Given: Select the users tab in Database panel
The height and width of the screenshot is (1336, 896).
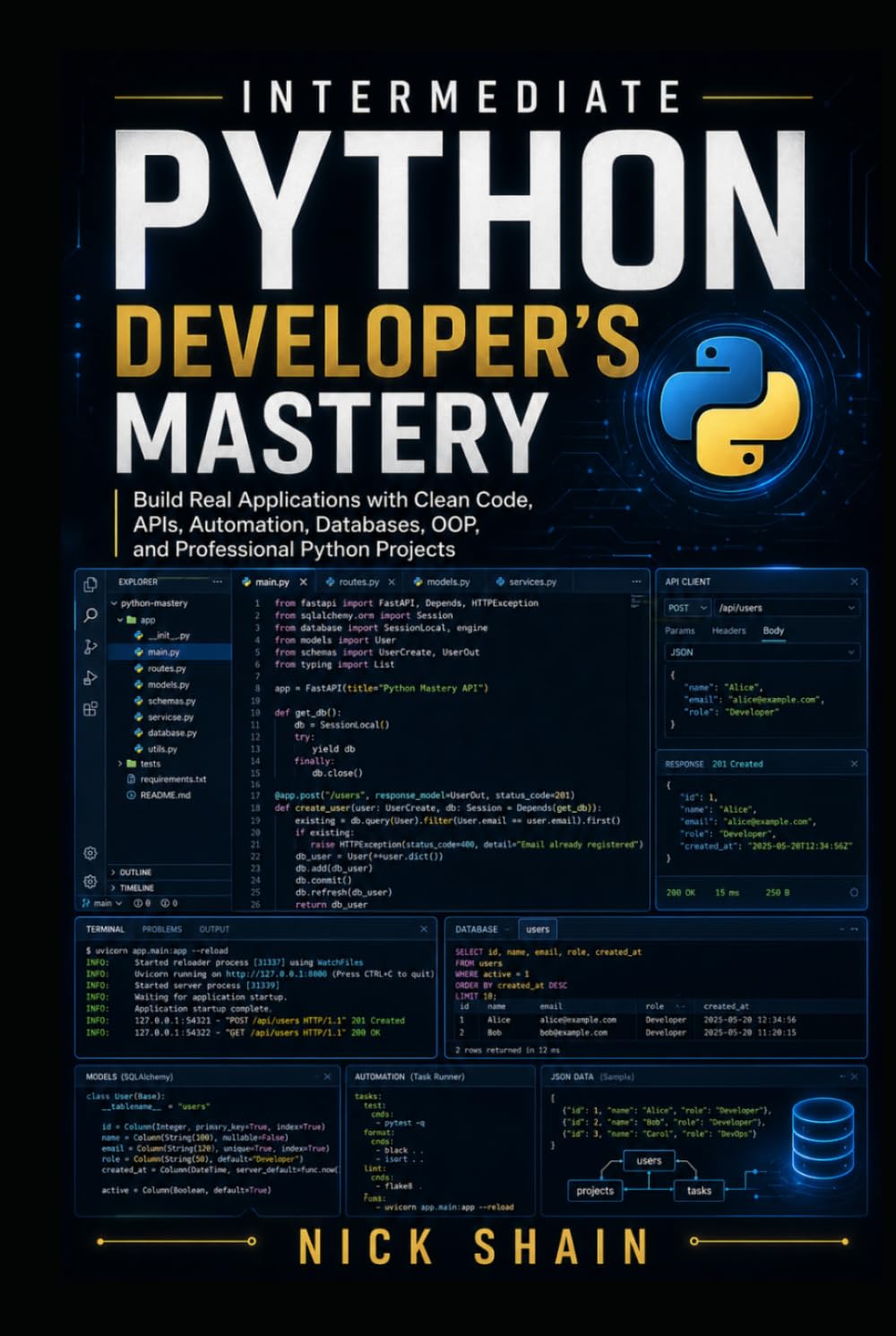Looking at the screenshot, I should [538, 929].
